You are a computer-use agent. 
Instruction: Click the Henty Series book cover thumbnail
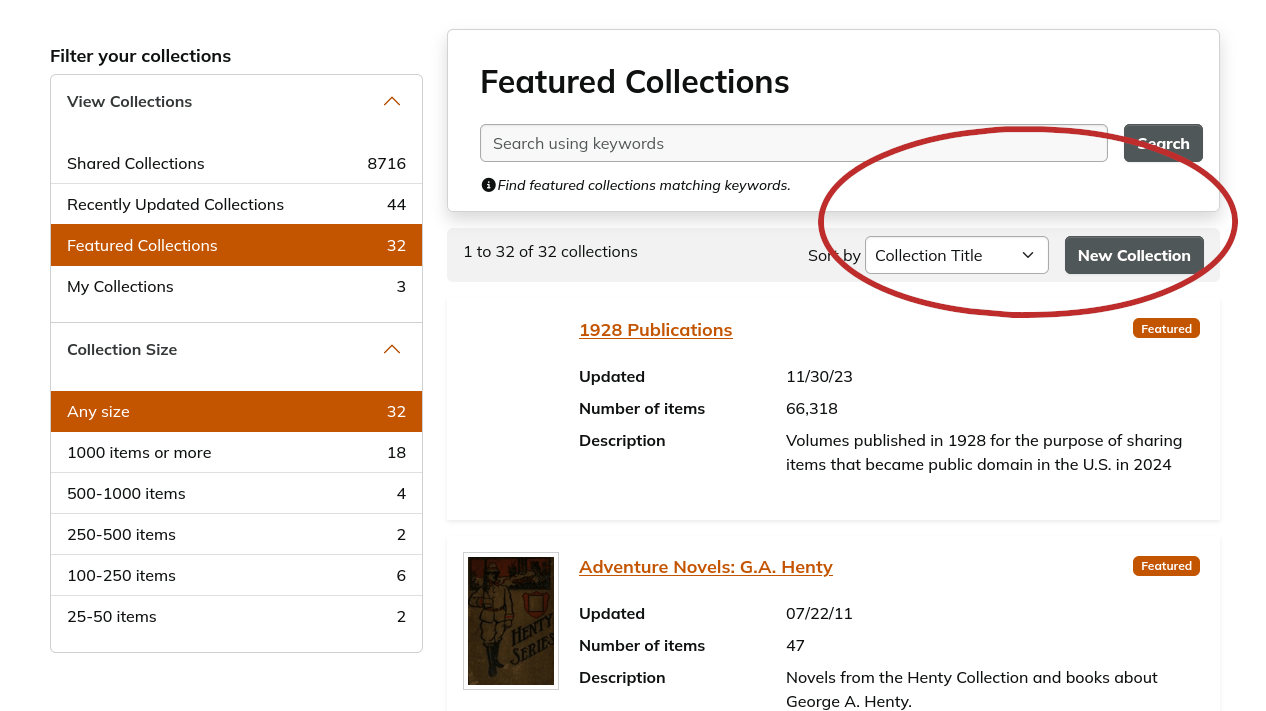pos(510,620)
